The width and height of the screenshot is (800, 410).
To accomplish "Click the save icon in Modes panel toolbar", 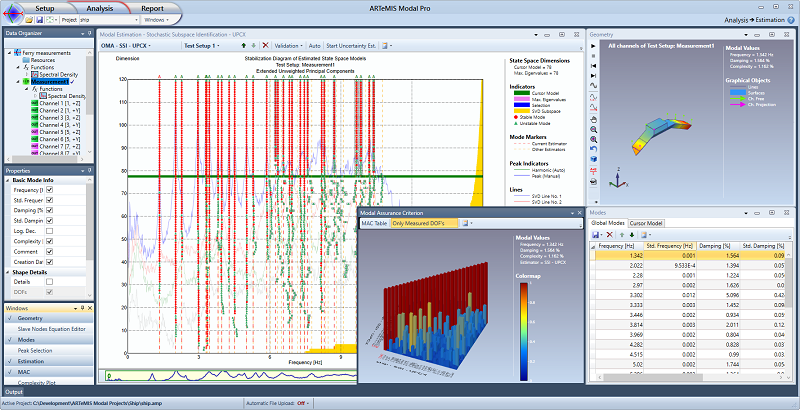I will [596, 234].
